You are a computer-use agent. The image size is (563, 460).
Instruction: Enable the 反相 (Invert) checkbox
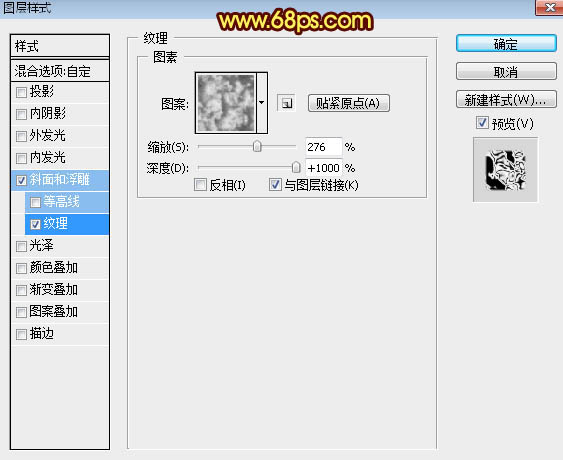(x=200, y=185)
